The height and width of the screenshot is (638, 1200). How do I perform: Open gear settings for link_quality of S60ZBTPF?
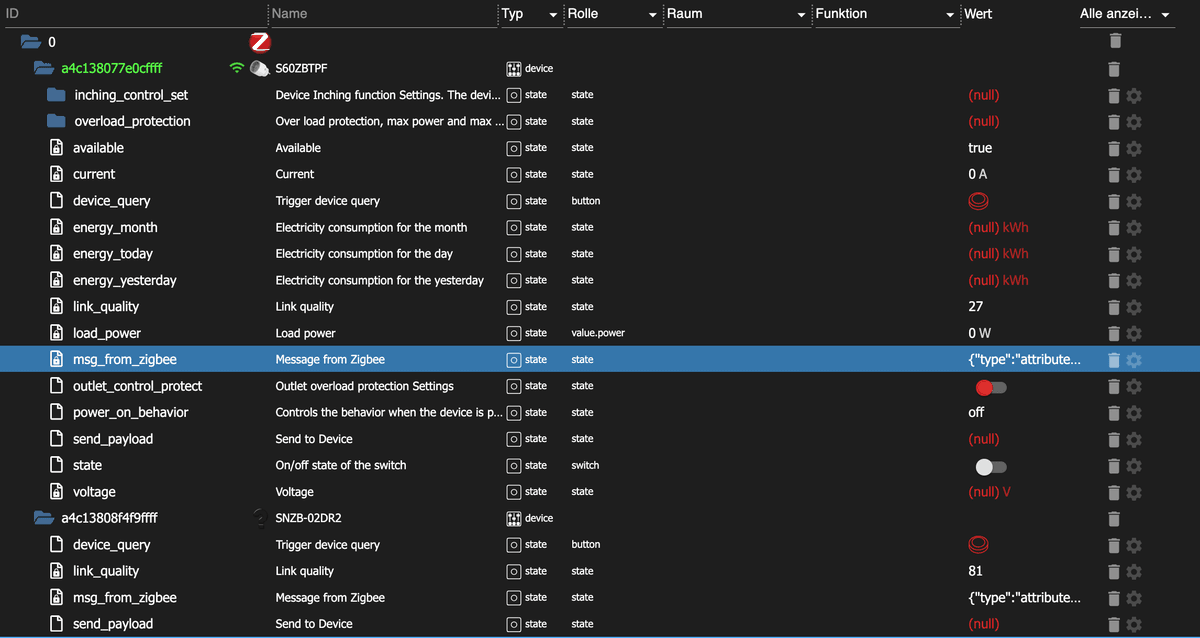[x=1134, y=307]
